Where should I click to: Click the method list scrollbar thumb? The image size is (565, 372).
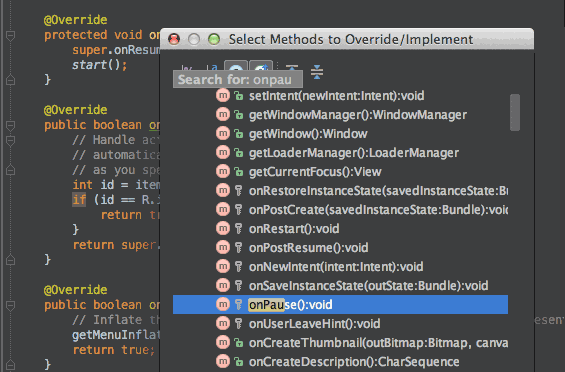(x=515, y=112)
